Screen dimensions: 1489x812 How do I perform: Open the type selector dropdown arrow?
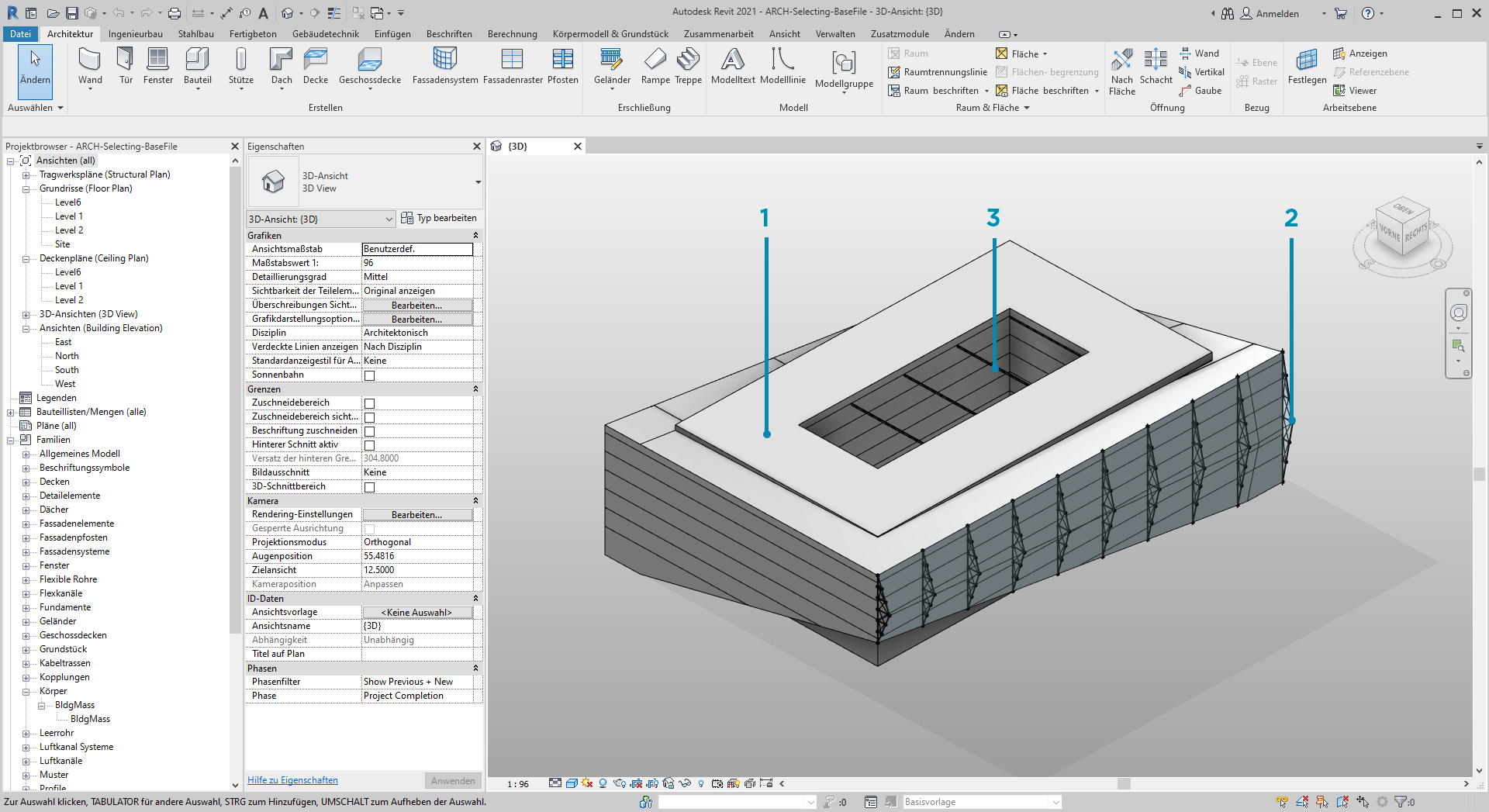(x=478, y=182)
